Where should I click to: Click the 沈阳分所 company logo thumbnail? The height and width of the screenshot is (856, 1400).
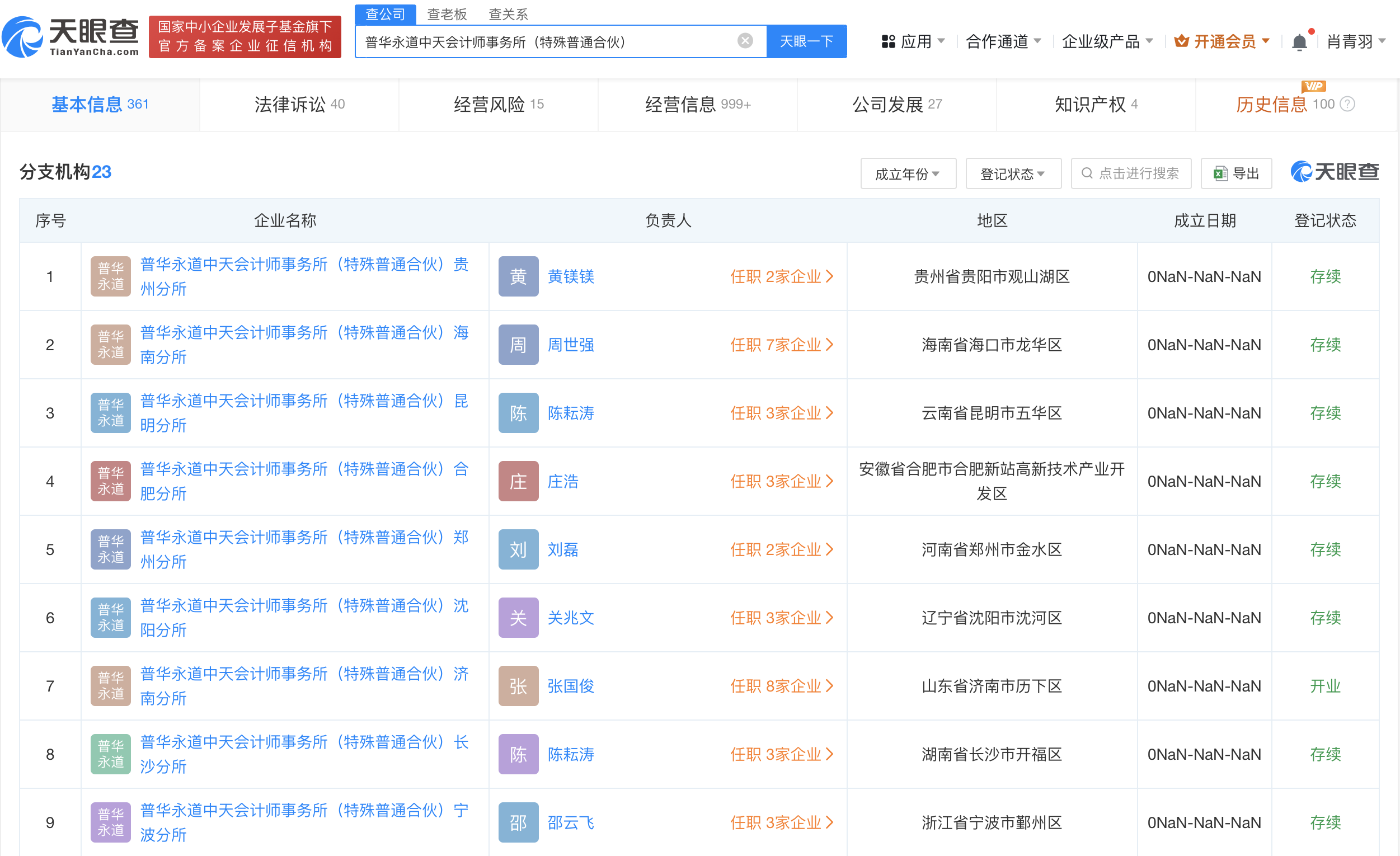(111, 618)
